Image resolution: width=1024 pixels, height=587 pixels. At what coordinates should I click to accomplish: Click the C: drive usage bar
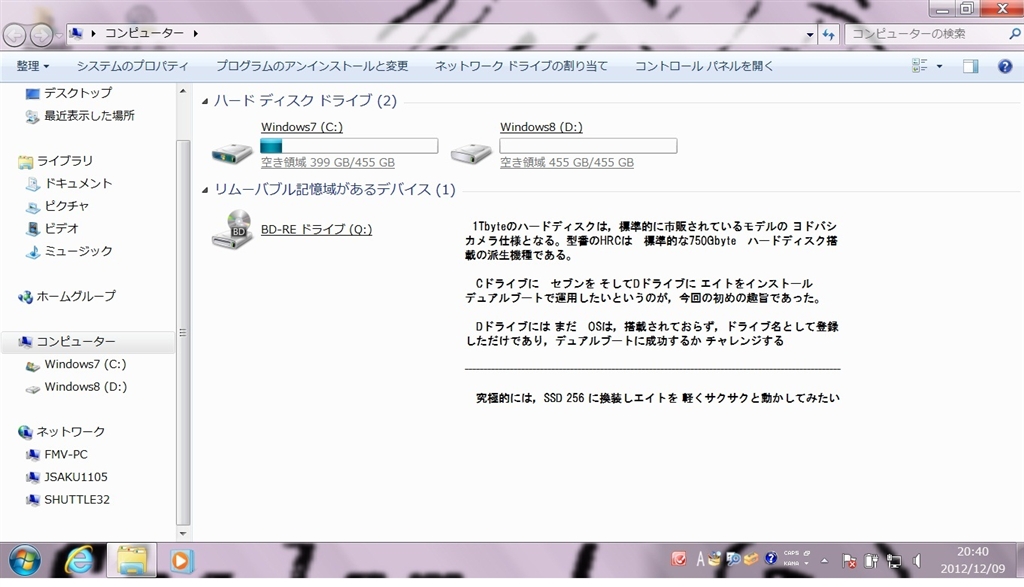[349, 146]
